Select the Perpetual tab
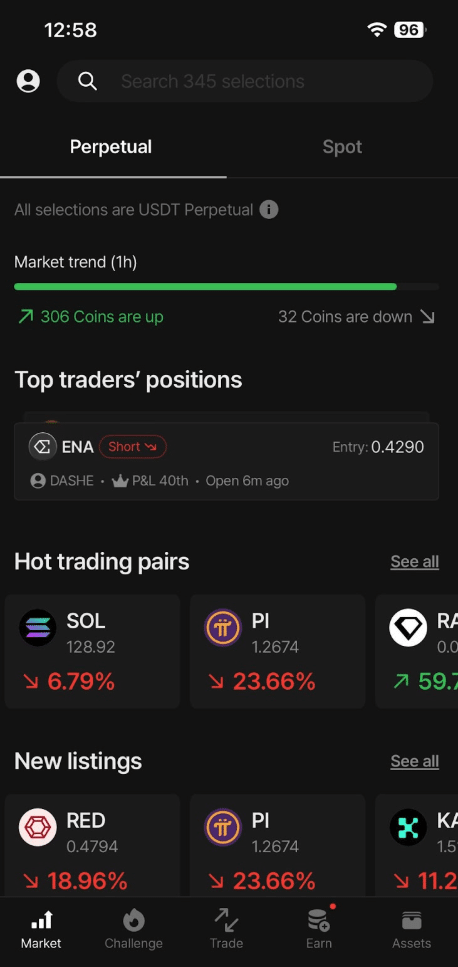The image size is (458, 967). 111,147
